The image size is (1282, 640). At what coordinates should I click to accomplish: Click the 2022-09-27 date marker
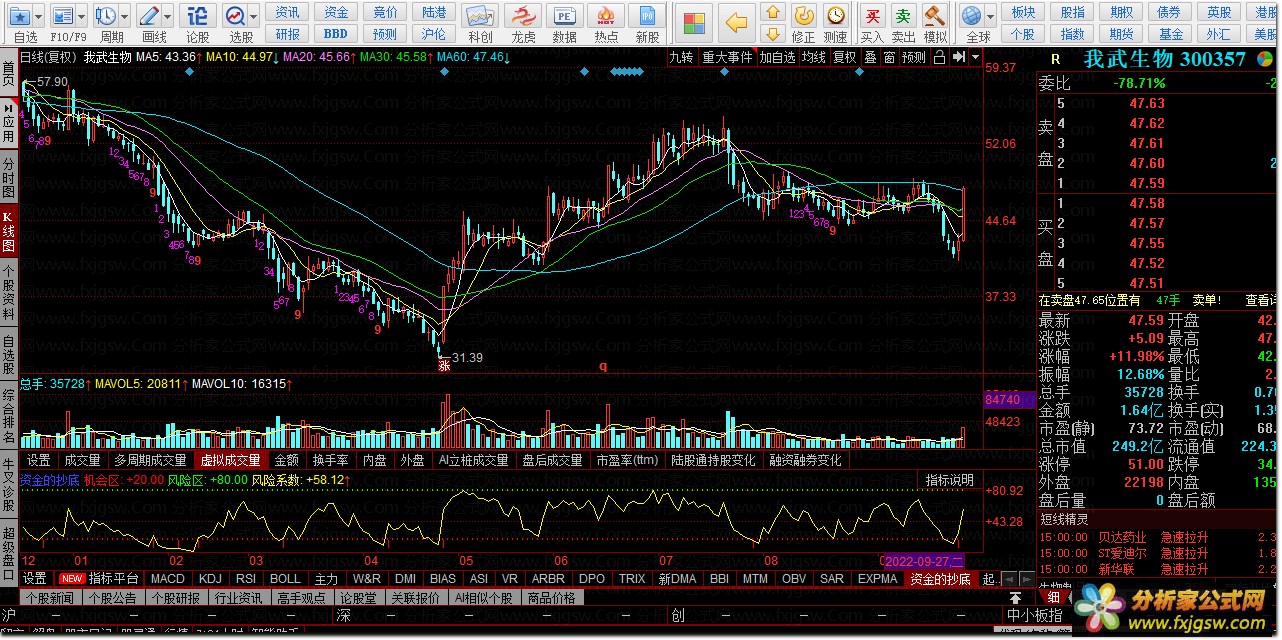[x=922, y=560]
